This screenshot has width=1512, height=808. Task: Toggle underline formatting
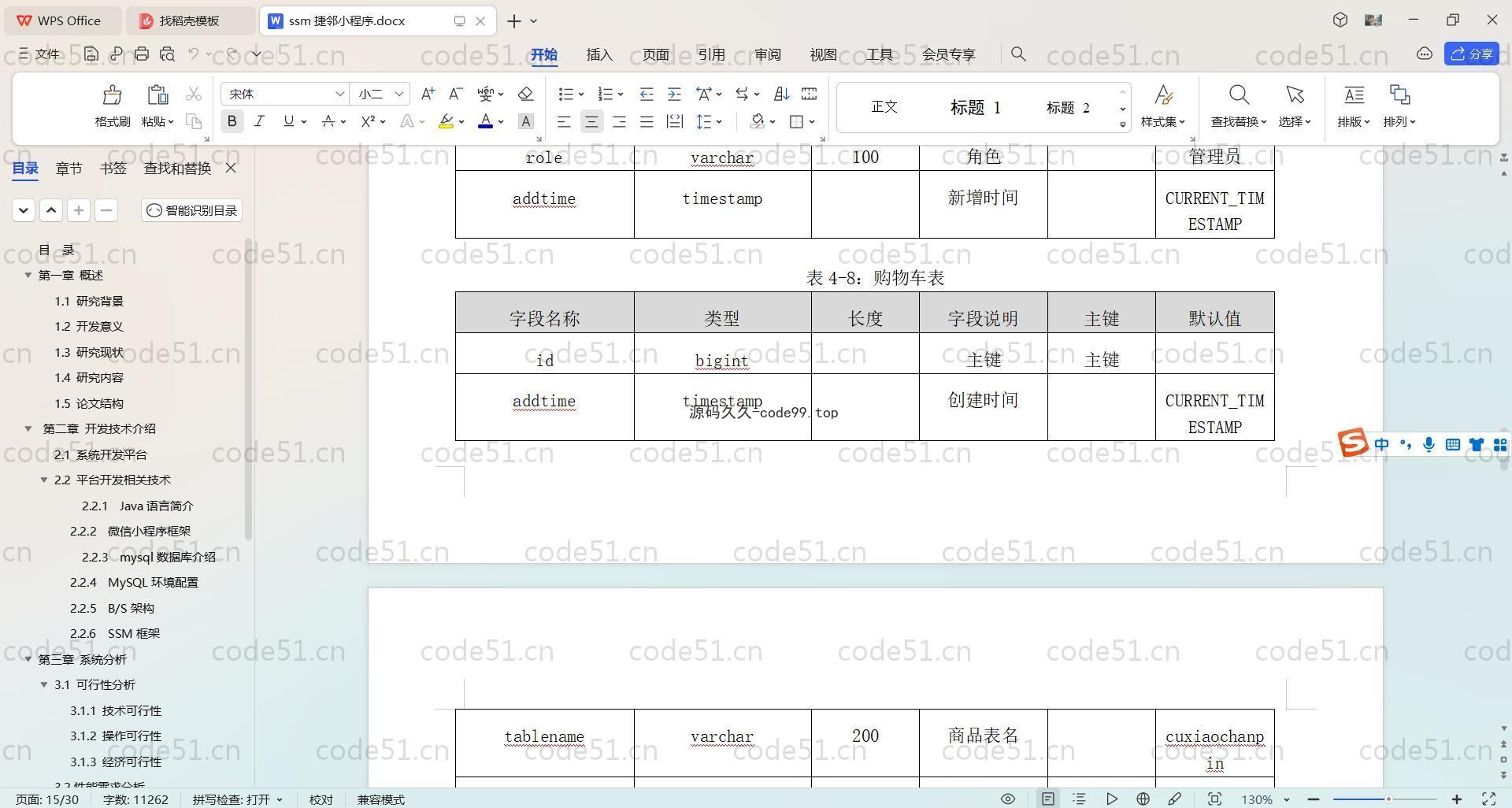[288, 121]
